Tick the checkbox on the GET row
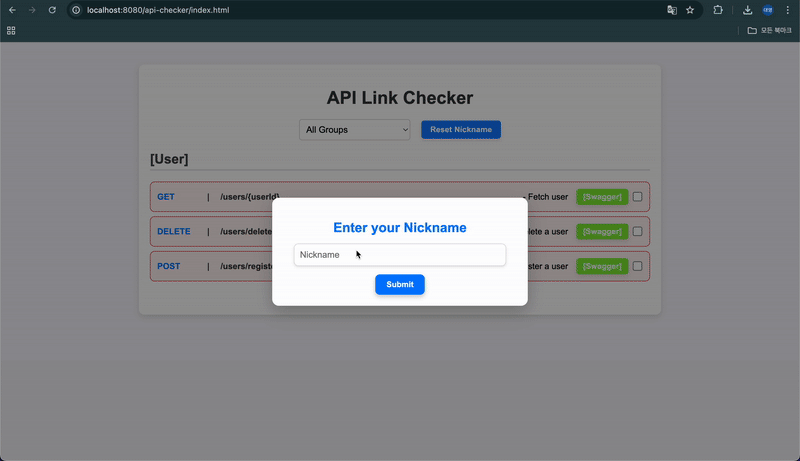 pyautogui.click(x=637, y=197)
